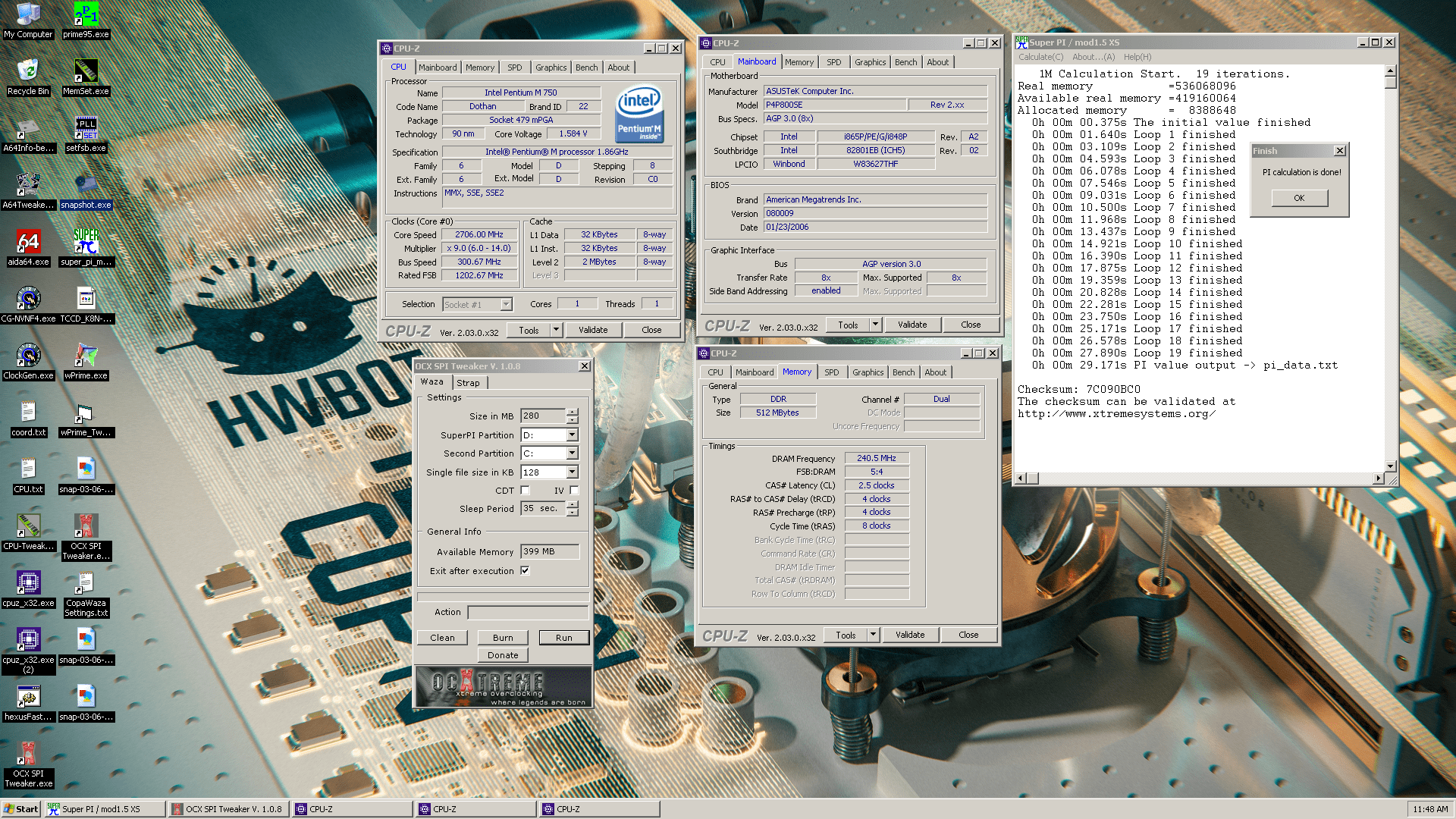Open Graphics tab in Memory CPU-Z window
Viewport: 1456px width, 819px height.
tap(868, 372)
